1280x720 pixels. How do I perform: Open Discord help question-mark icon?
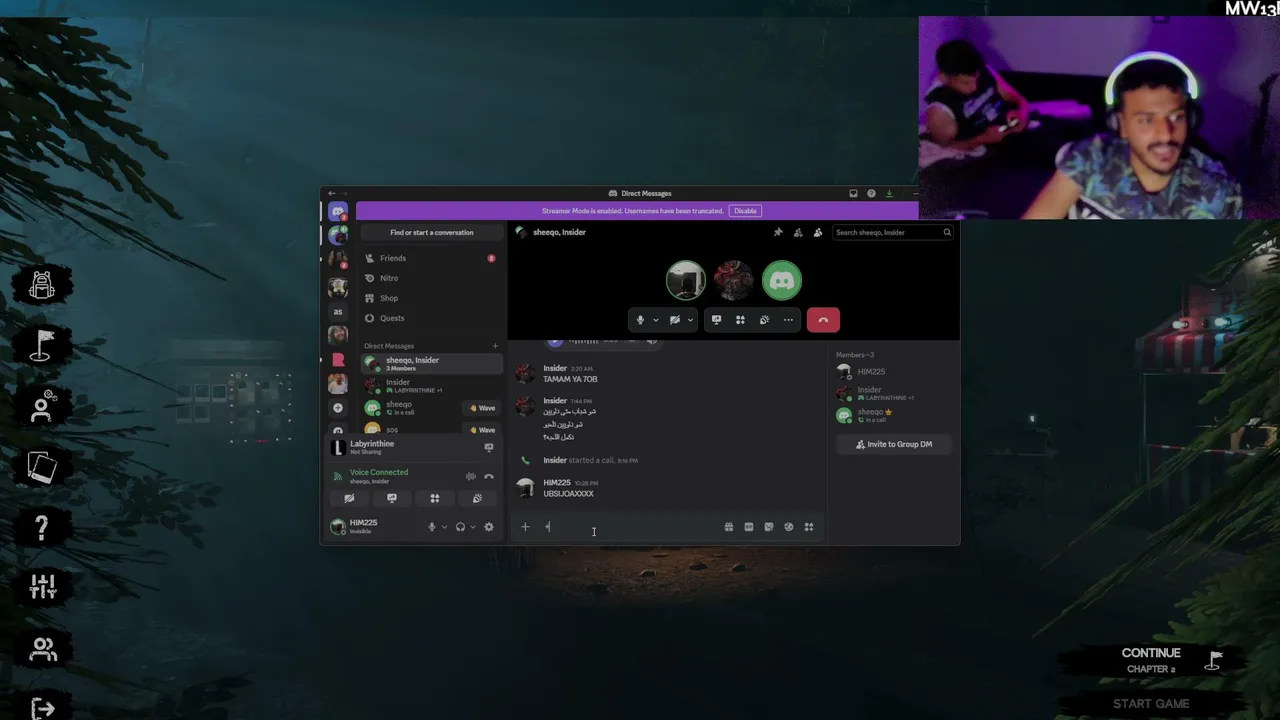point(871,193)
